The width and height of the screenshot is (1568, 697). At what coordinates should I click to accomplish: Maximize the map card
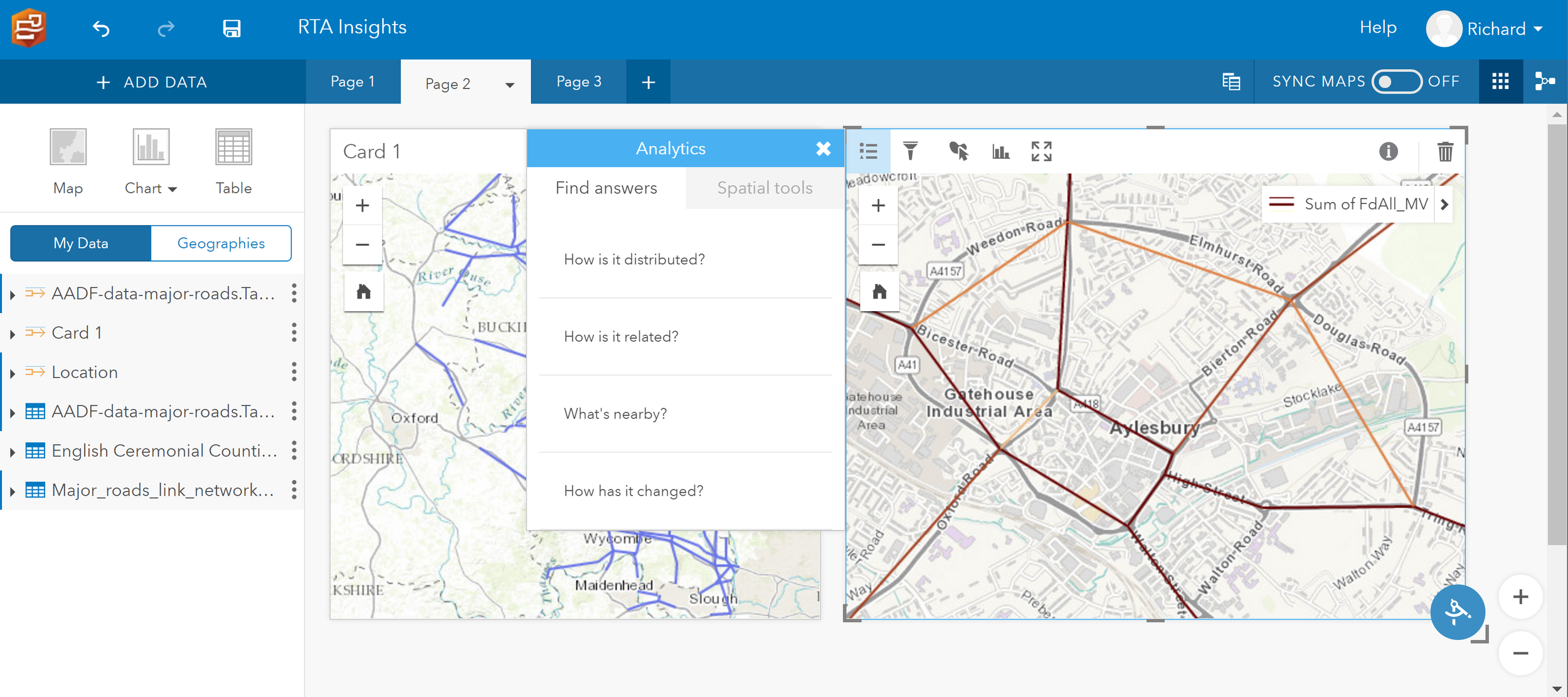pyautogui.click(x=1041, y=151)
